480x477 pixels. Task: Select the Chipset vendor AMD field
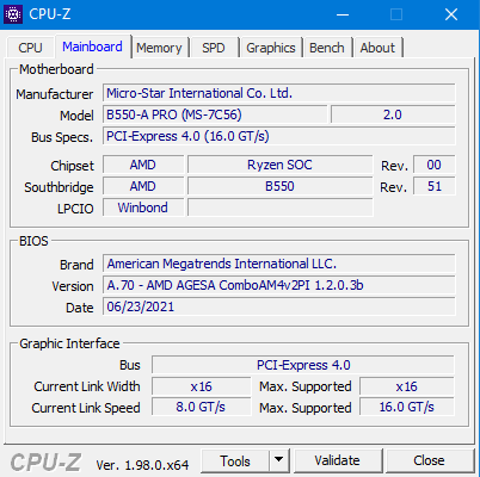coord(143,165)
